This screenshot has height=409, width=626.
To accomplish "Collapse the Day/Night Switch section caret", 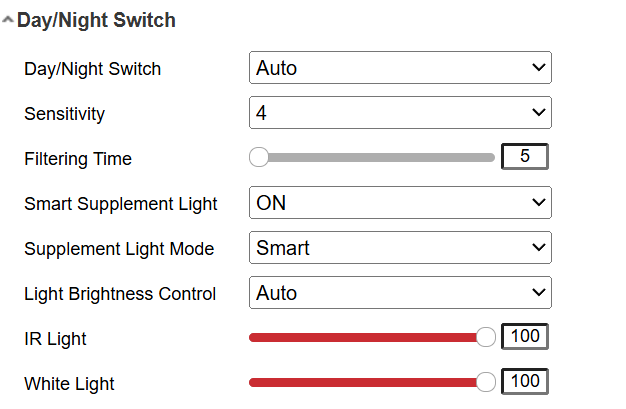I will pos(8,20).
